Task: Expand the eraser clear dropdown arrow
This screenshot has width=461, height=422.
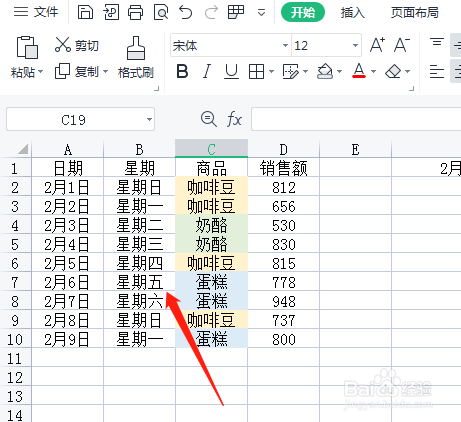Action: click(407, 71)
